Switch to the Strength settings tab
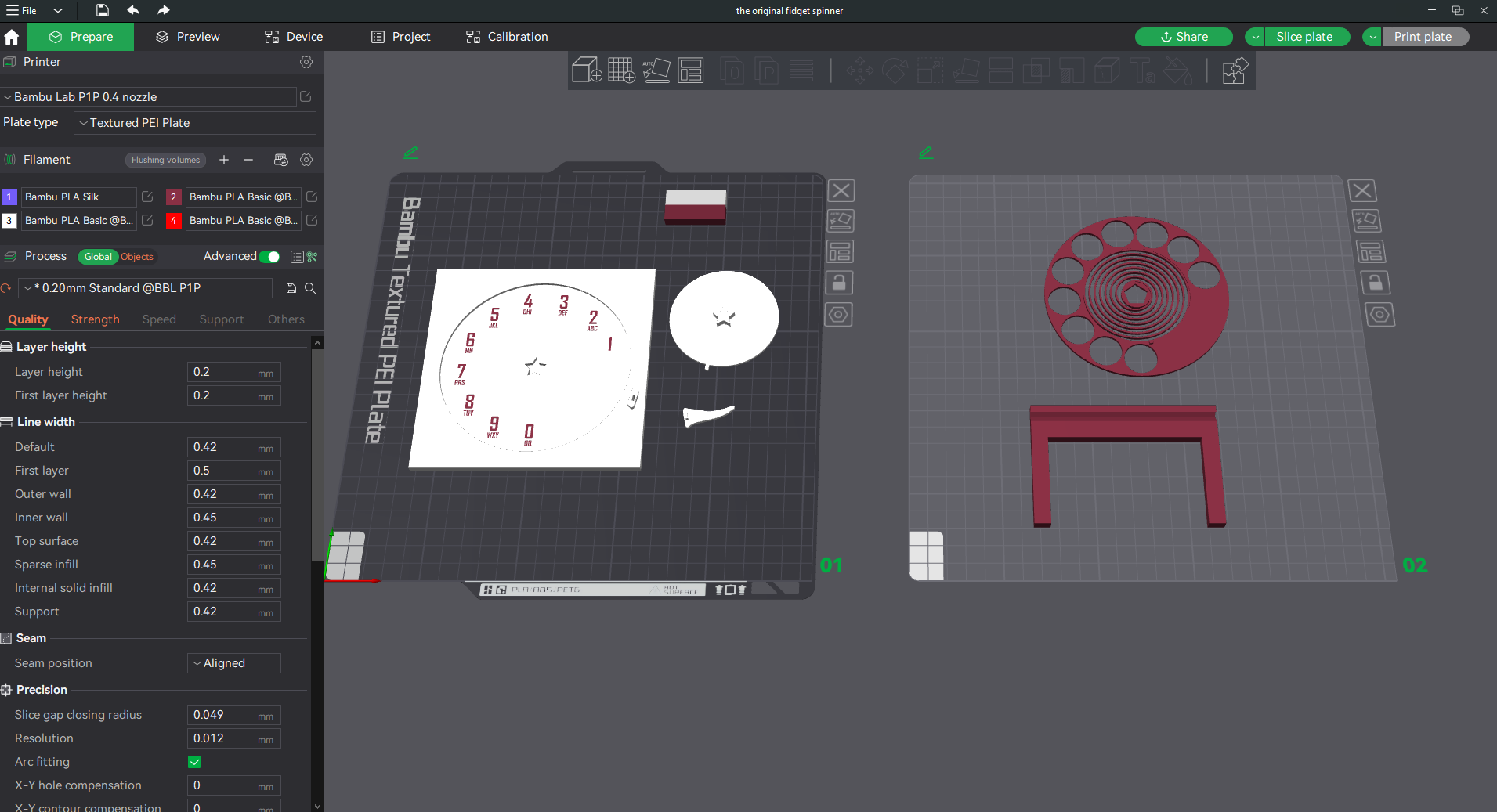The height and width of the screenshot is (812, 1497). pyautogui.click(x=95, y=319)
